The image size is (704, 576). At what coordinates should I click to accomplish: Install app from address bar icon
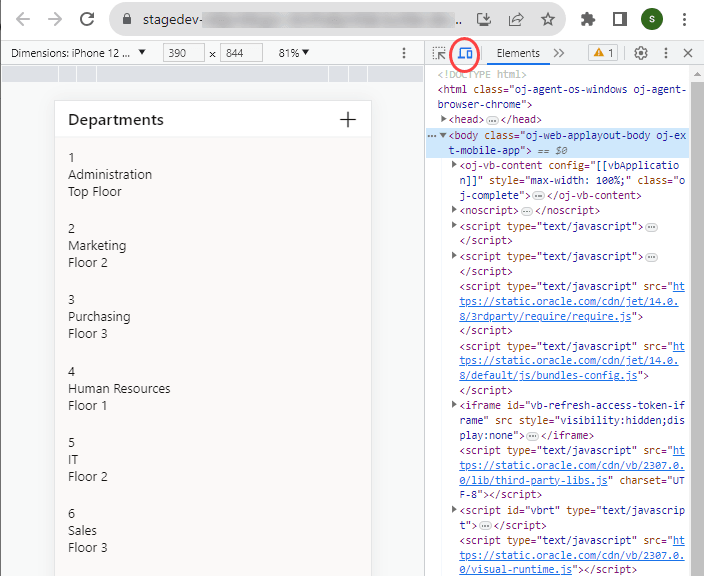484,19
